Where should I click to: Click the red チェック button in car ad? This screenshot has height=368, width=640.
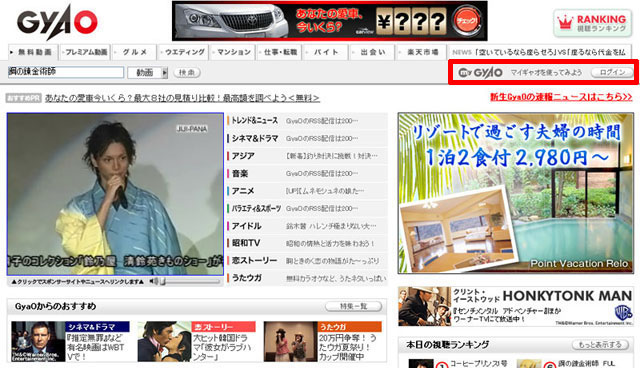point(467,21)
